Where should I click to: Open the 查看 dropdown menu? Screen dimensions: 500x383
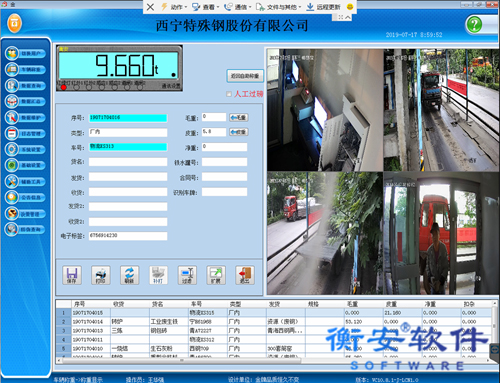pyautogui.click(x=205, y=7)
